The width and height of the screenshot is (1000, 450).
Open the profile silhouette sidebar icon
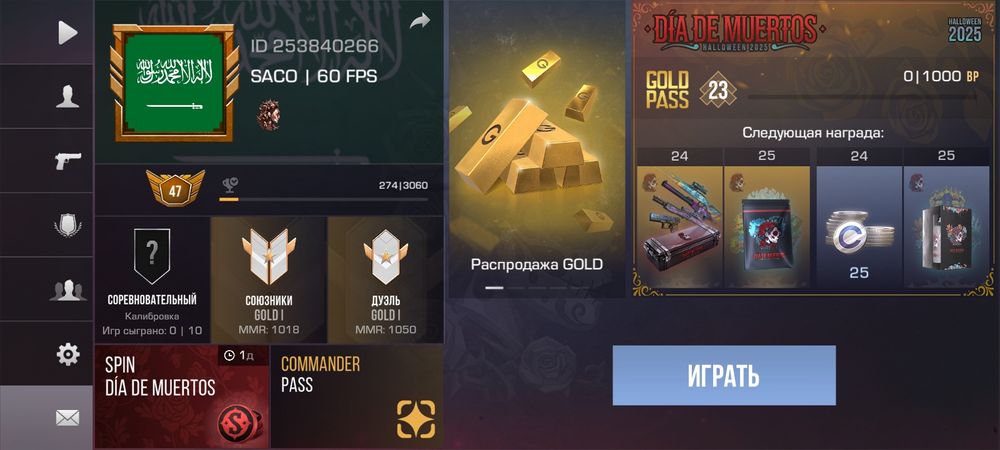coord(68,96)
